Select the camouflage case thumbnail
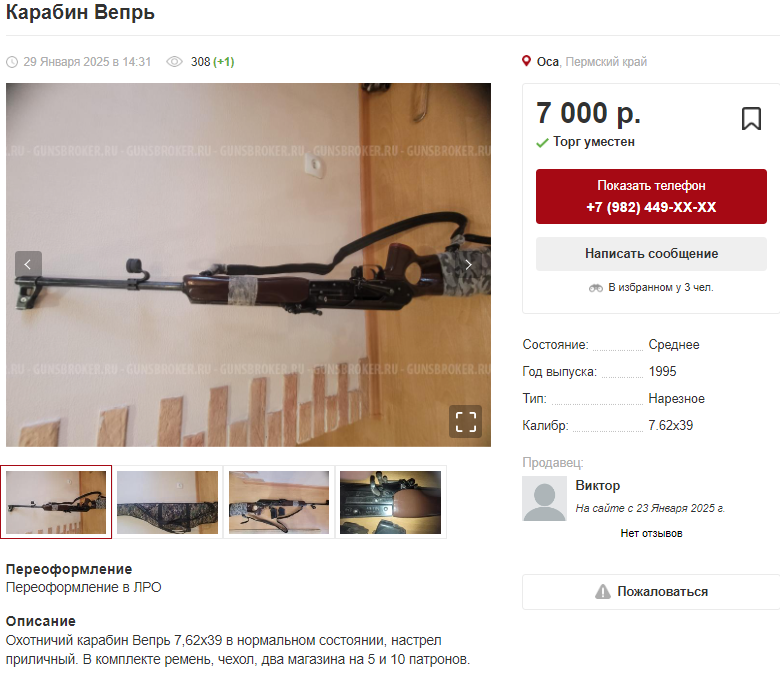This screenshot has height=674, width=780. pos(168,502)
